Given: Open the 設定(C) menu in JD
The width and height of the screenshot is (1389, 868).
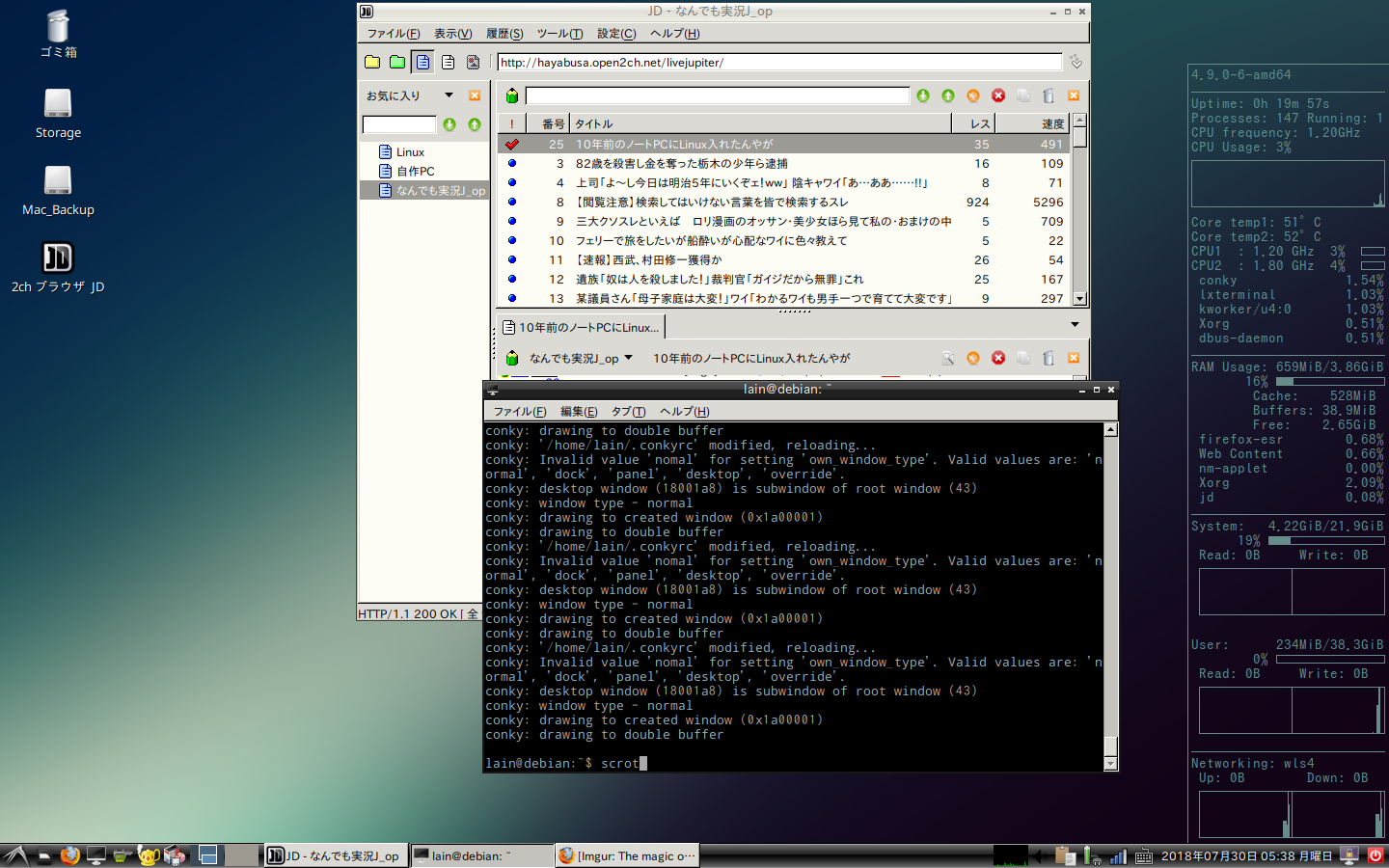Looking at the screenshot, I should (x=616, y=34).
